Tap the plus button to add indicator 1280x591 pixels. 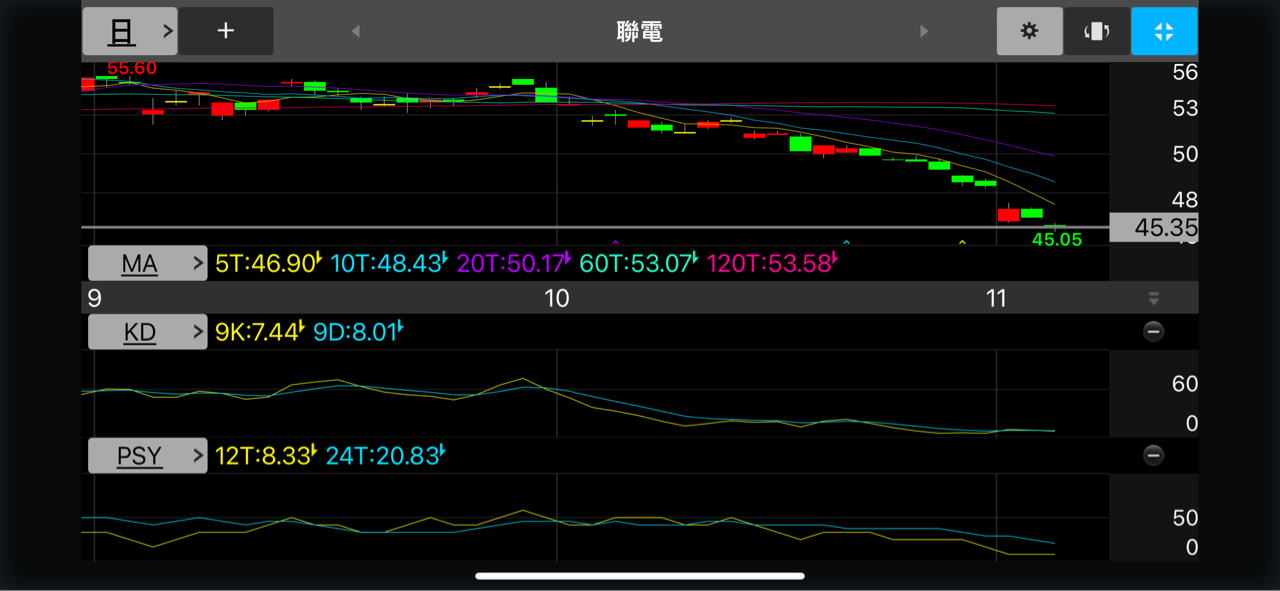[226, 31]
